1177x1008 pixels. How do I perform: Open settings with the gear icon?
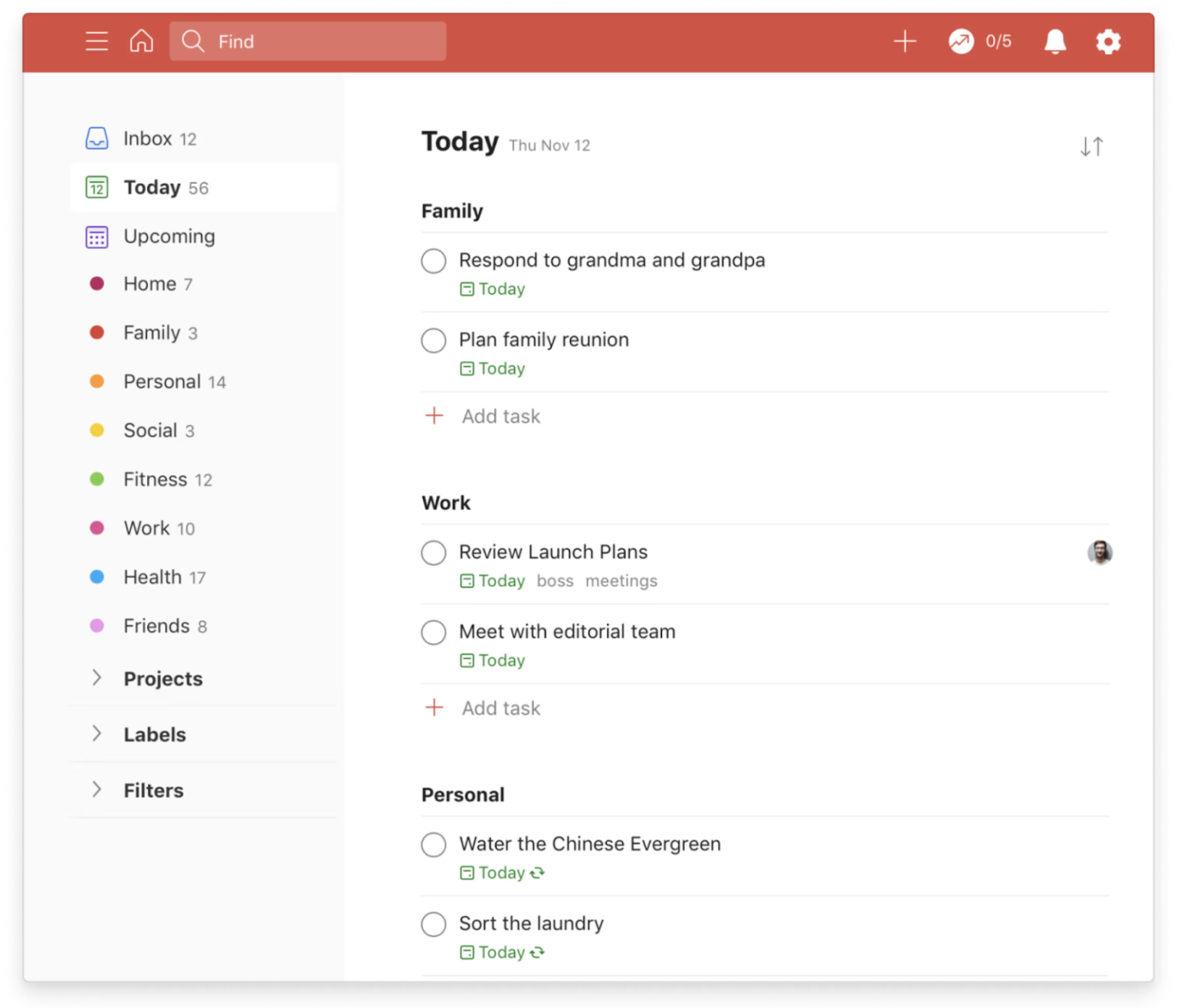1108,41
